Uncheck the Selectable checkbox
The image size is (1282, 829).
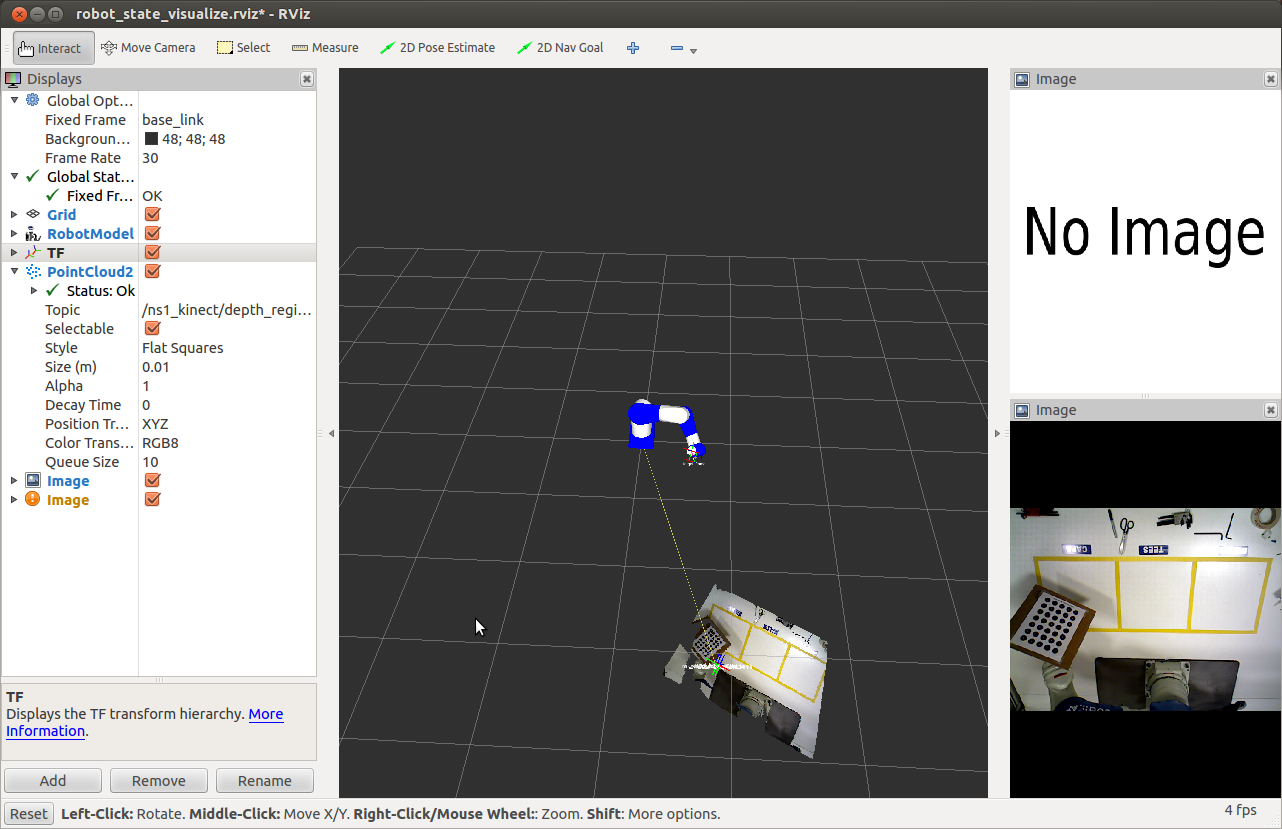(x=153, y=329)
